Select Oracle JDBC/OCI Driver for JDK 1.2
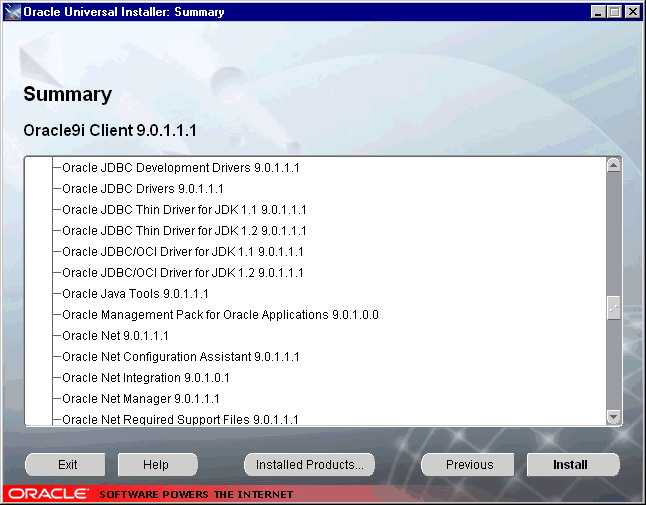The height and width of the screenshot is (505, 646). [x=183, y=273]
